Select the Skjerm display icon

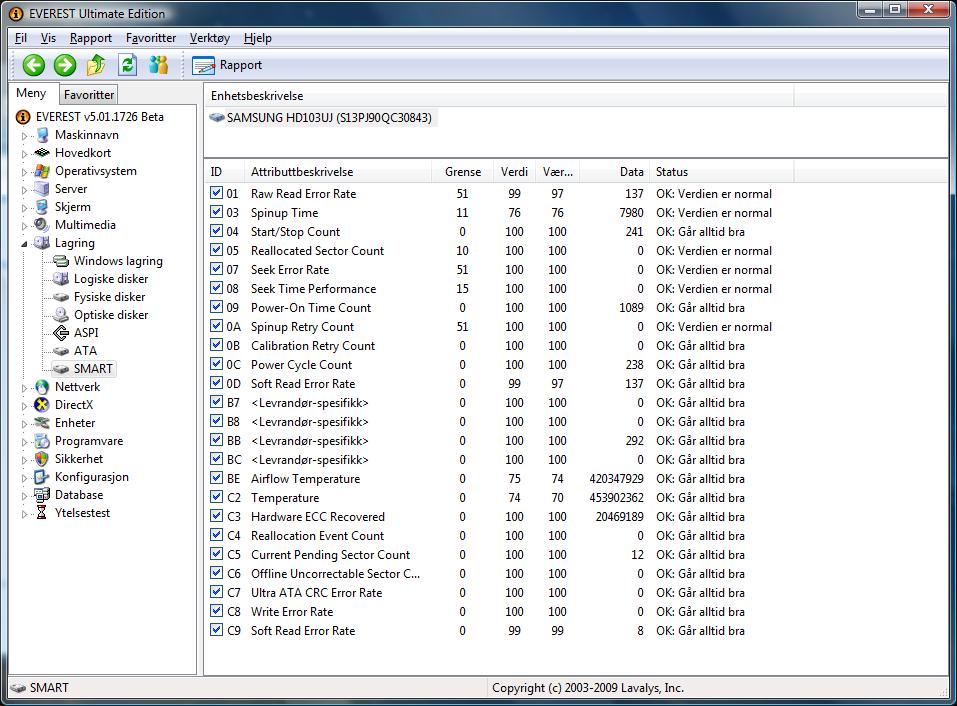pyautogui.click(x=42, y=207)
